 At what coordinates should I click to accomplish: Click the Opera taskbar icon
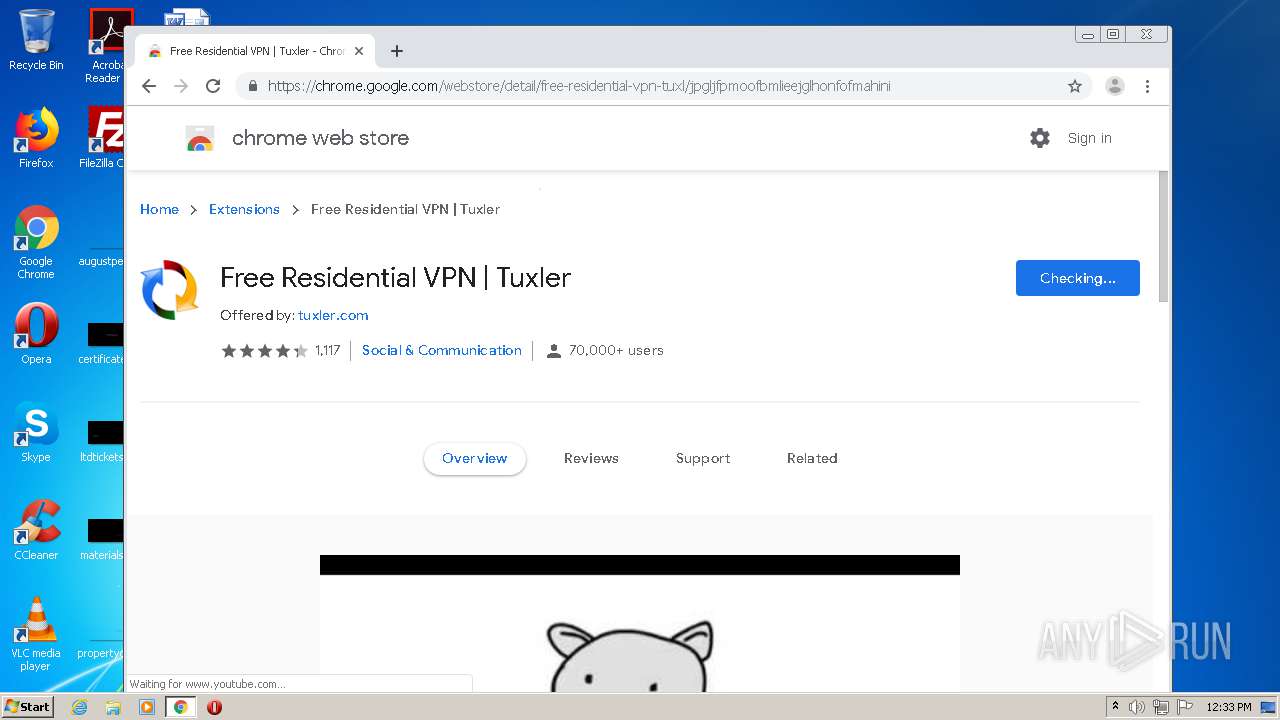tap(214, 707)
